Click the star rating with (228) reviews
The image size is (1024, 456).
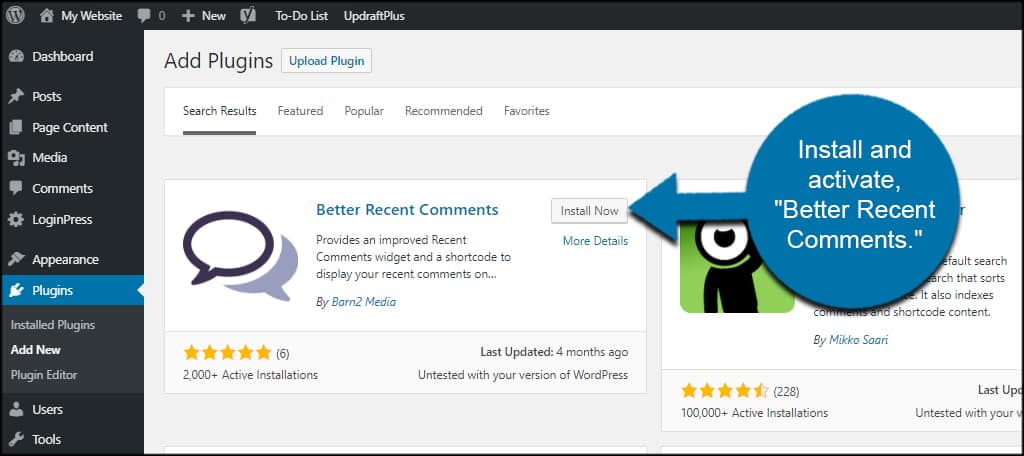point(725,391)
